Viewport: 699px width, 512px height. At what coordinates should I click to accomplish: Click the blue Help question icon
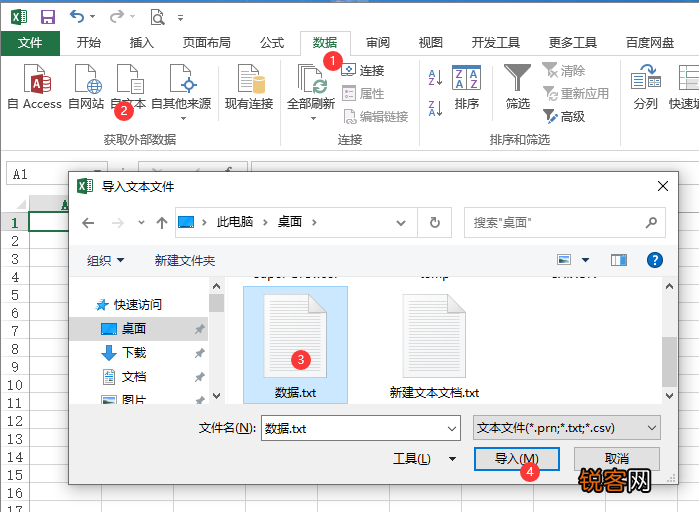[654, 260]
